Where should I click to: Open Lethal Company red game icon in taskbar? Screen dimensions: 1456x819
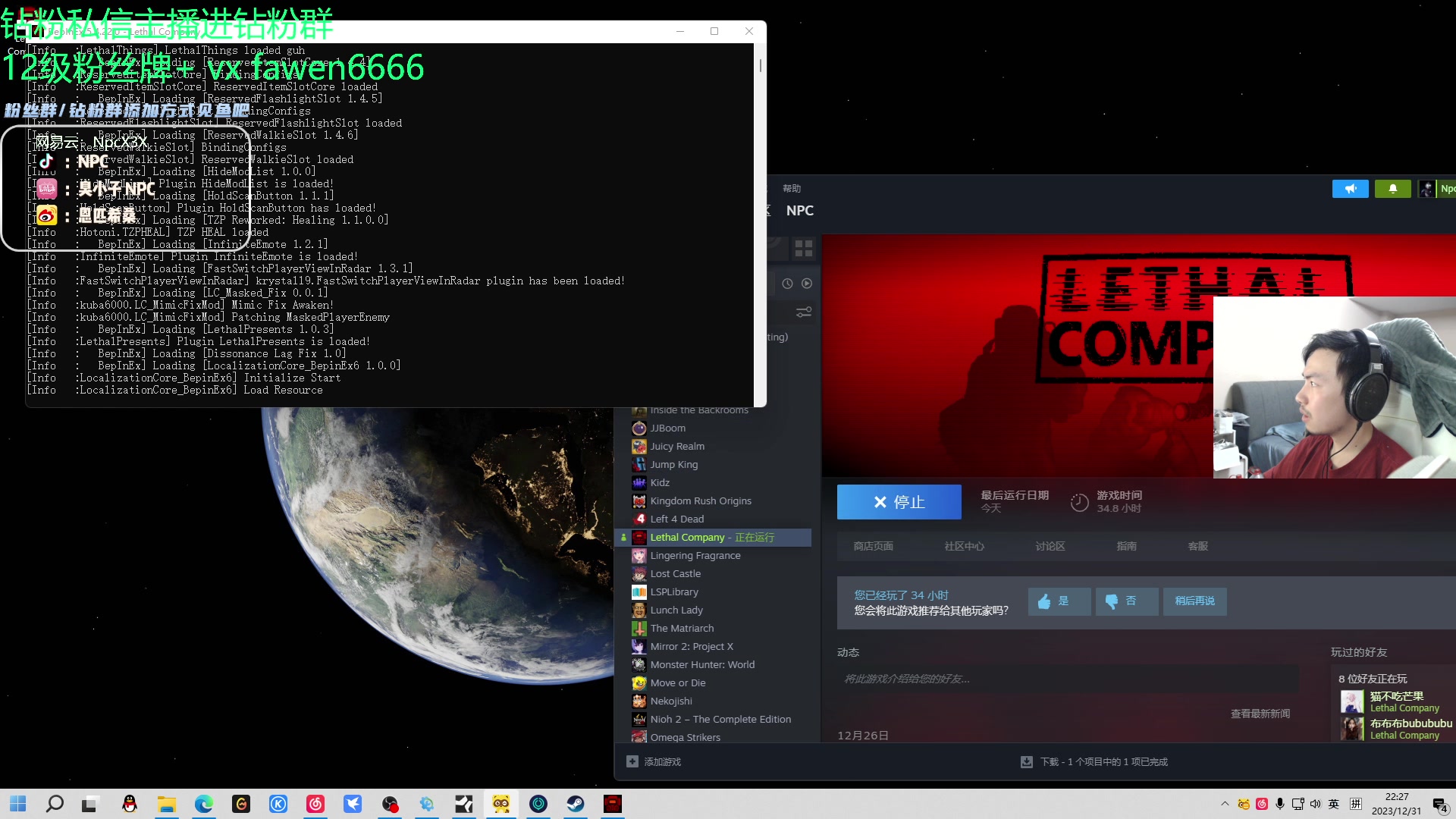click(x=613, y=804)
